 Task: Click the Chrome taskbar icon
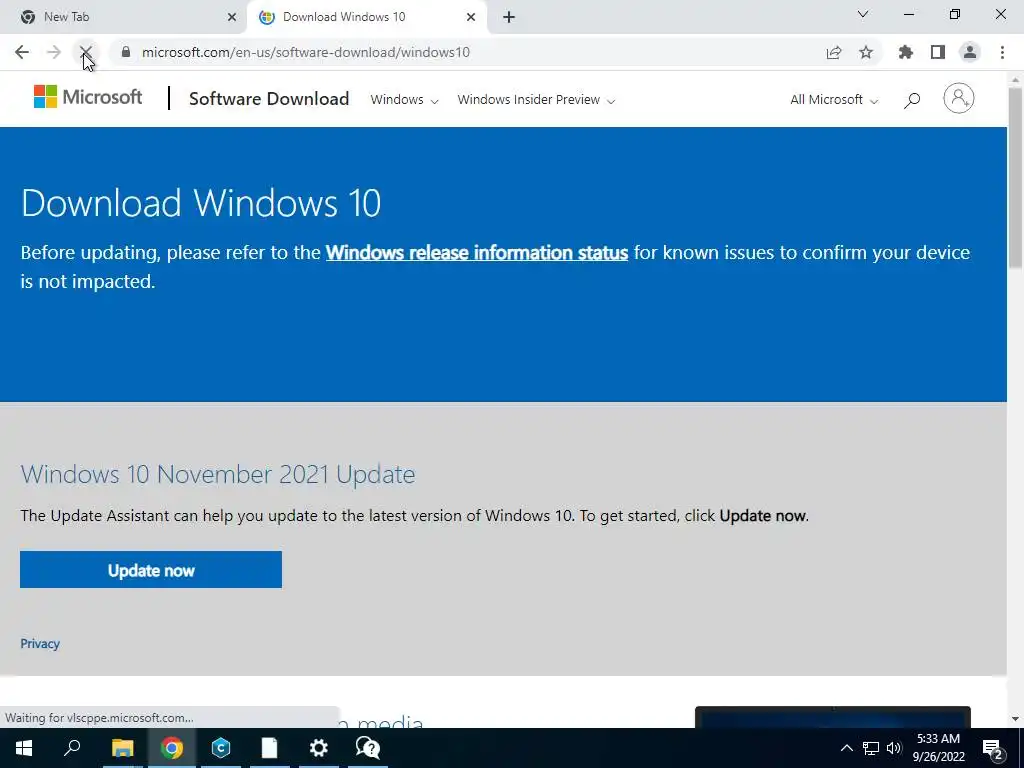point(172,748)
